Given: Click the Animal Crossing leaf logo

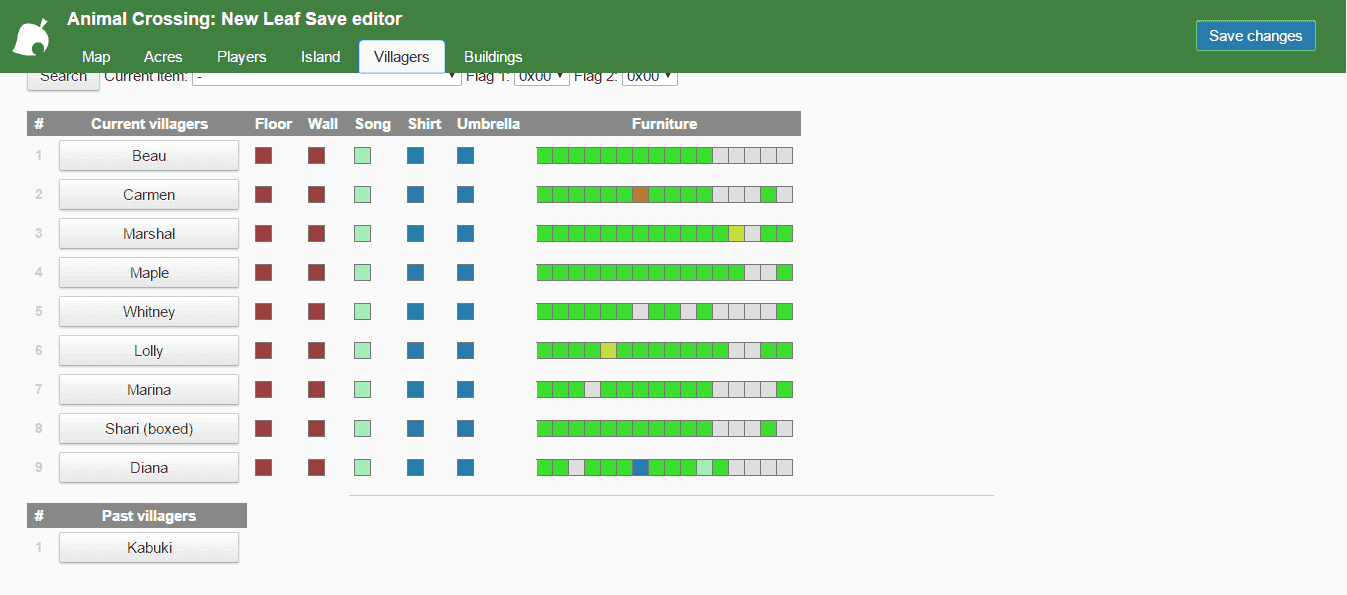Looking at the screenshot, I should (x=30, y=38).
